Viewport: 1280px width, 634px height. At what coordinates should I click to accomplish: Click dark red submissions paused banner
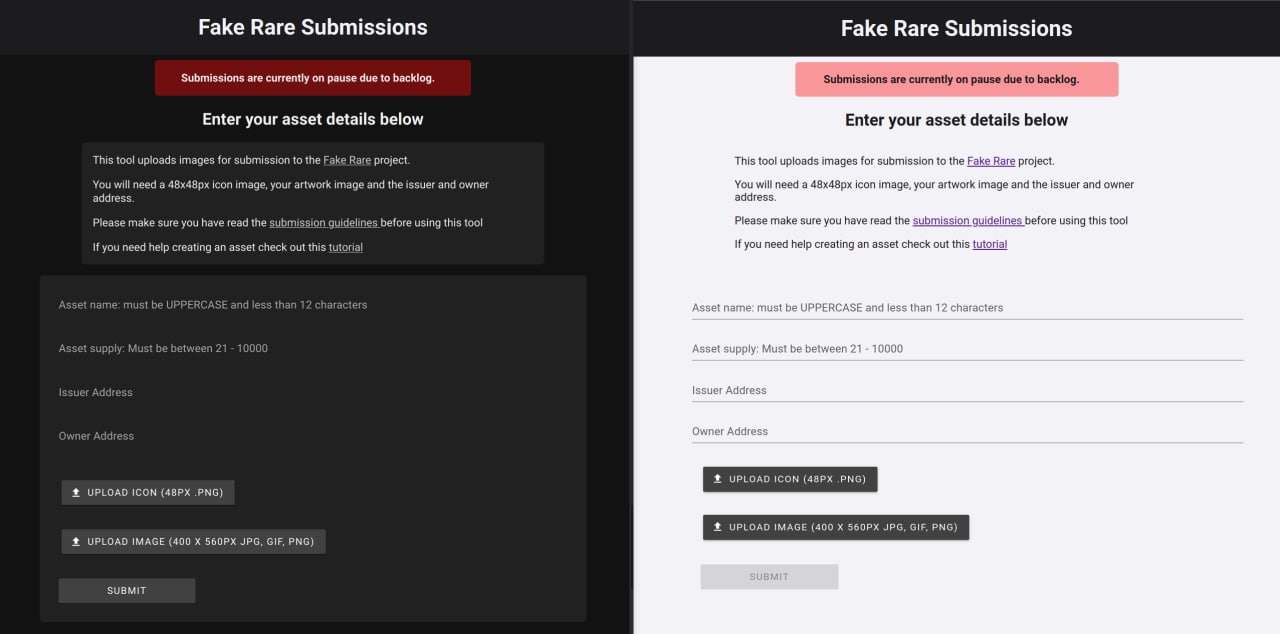pos(312,78)
